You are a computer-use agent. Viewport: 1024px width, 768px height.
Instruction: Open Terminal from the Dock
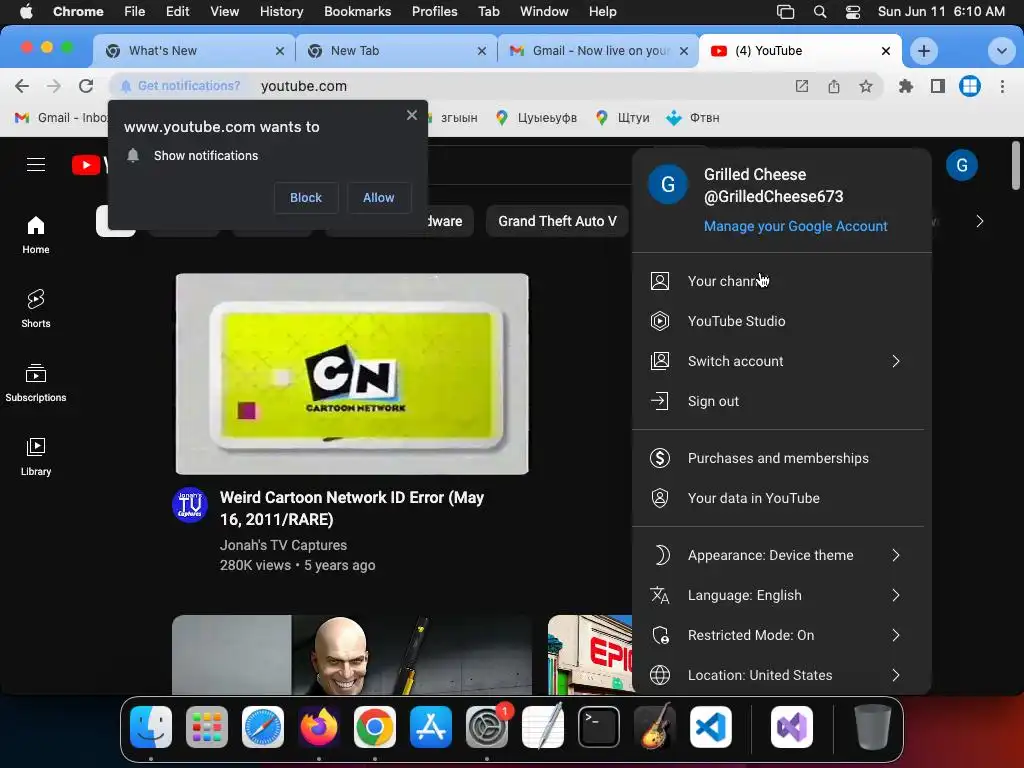pyautogui.click(x=599, y=727)
